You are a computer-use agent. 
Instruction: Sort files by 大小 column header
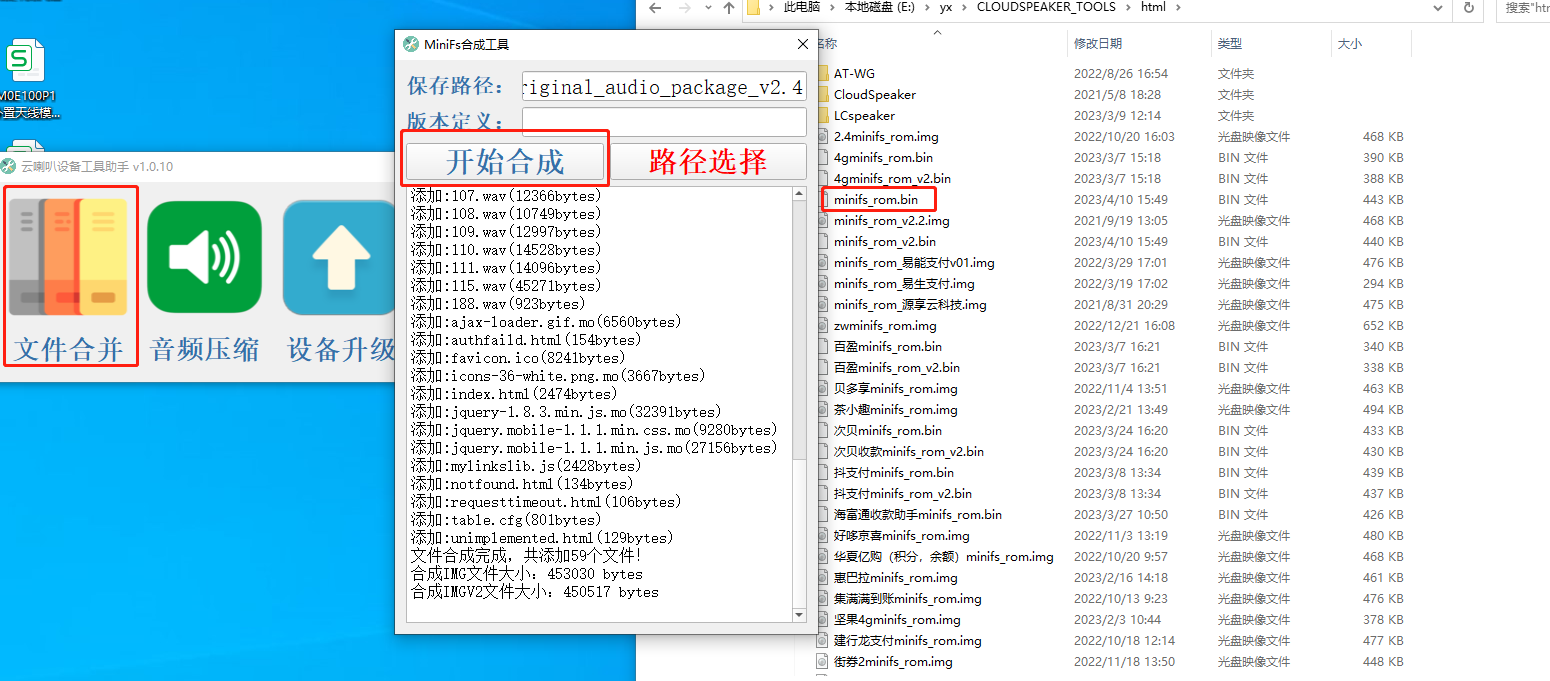(1348, 44)
